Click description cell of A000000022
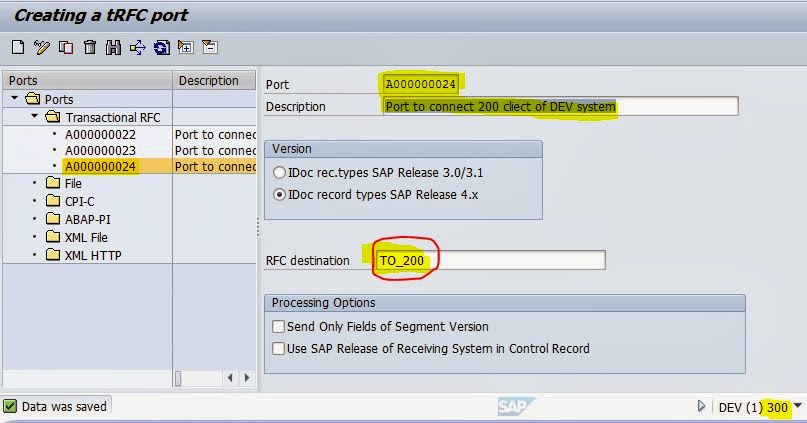 [215, 134]
